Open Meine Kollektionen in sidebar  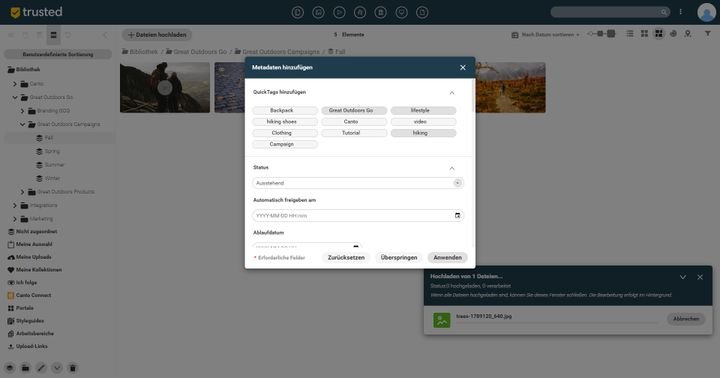tap(35, 270)
